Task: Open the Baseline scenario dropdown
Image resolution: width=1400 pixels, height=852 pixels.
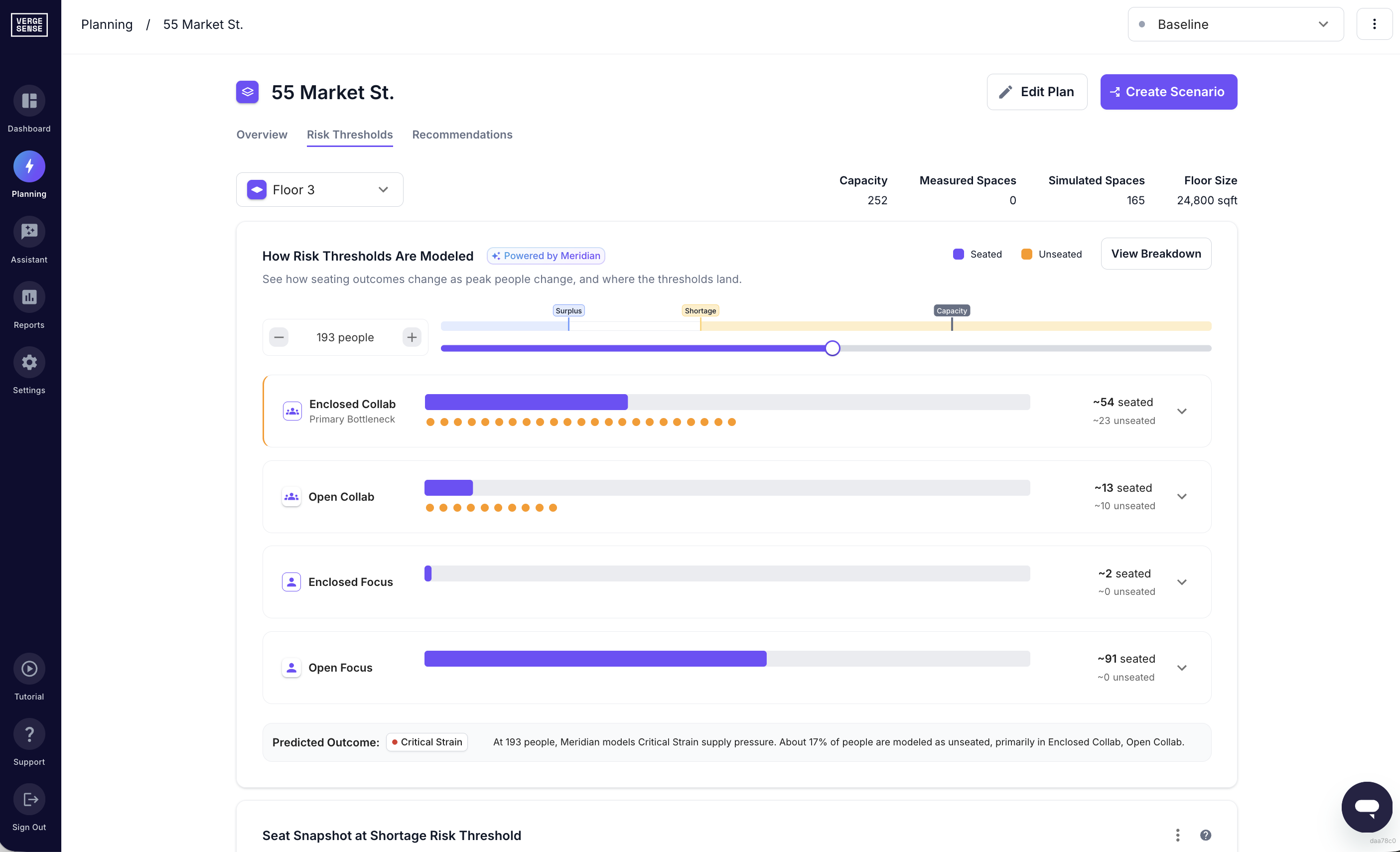Action: [1235, 24]
